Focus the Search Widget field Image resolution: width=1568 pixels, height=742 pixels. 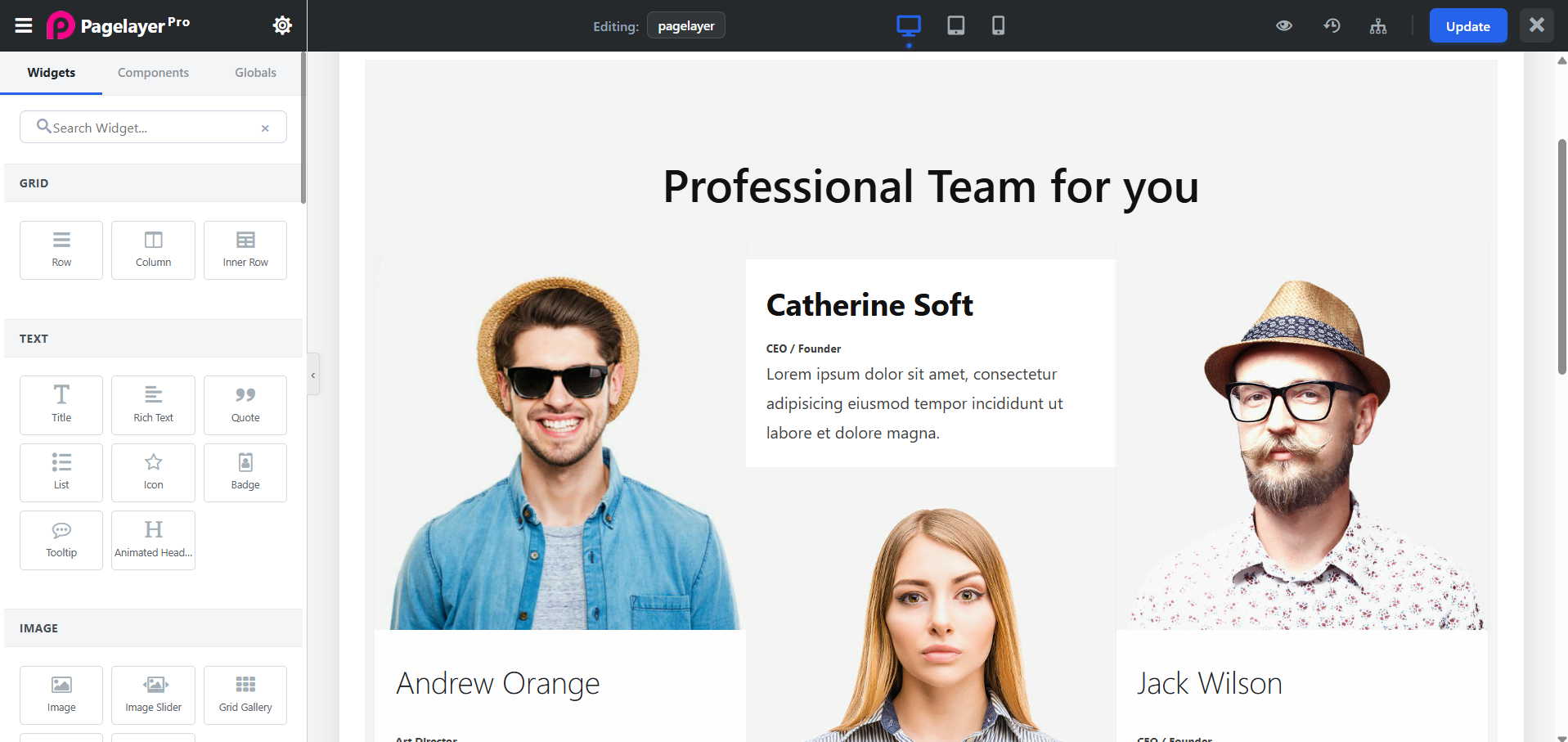(x=153, y=127)
